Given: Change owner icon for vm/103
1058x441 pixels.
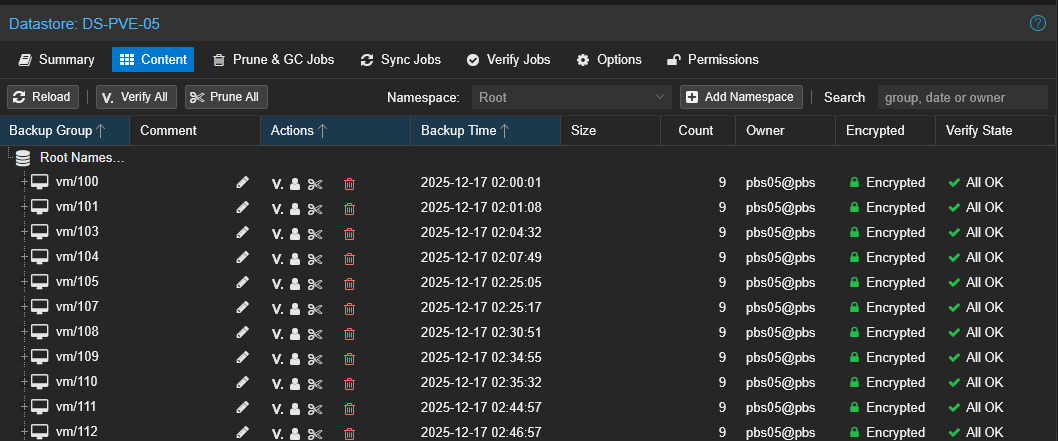Looking at the screenshot, I should (295, 233).
